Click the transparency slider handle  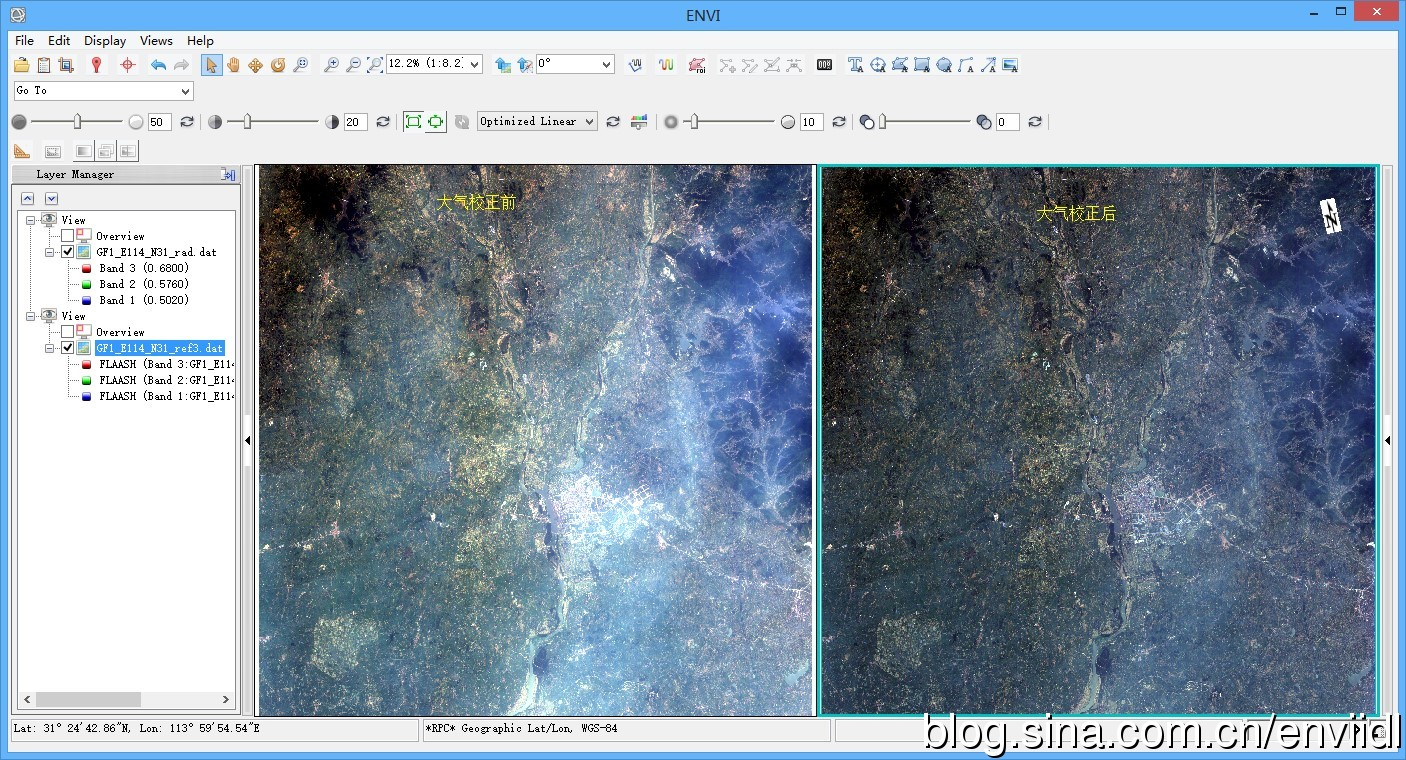pos(883,122)
